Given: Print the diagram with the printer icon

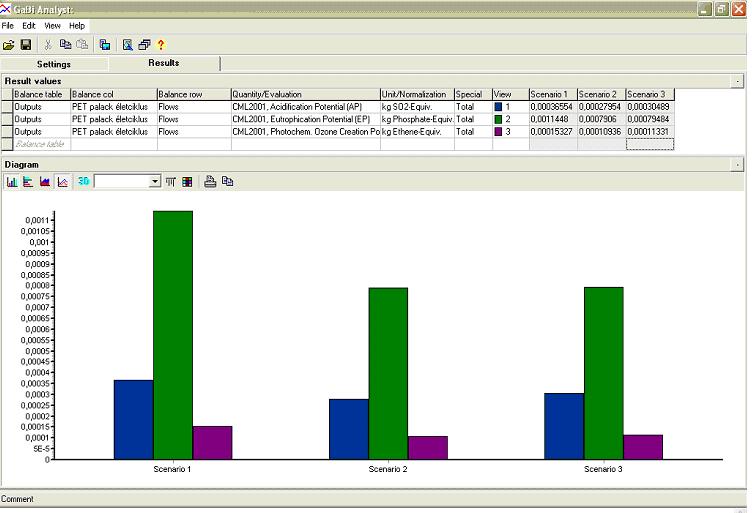Looking at the screenshot, I should coord(210,181).
